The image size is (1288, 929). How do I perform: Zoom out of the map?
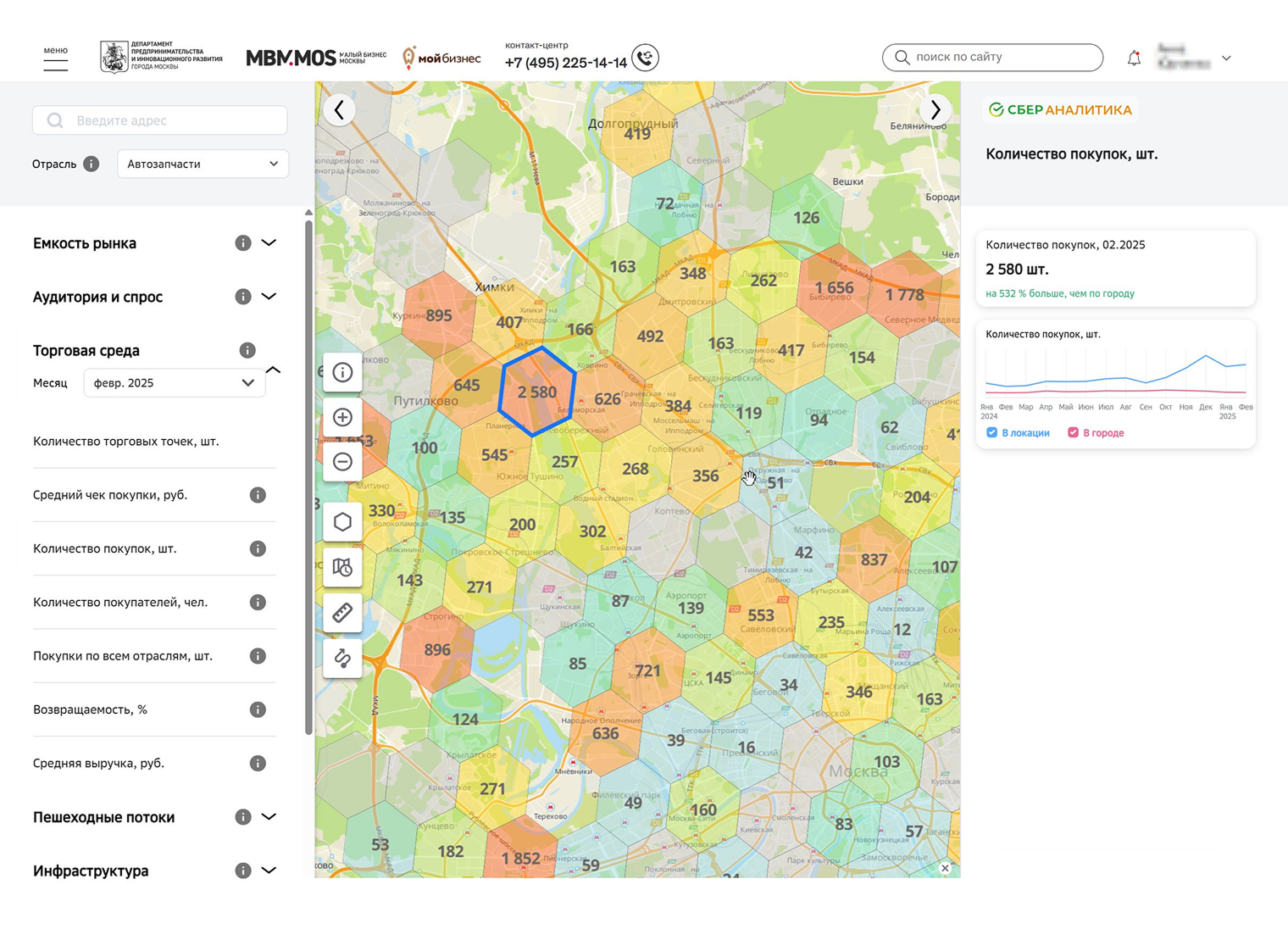(x=342, y=462)
